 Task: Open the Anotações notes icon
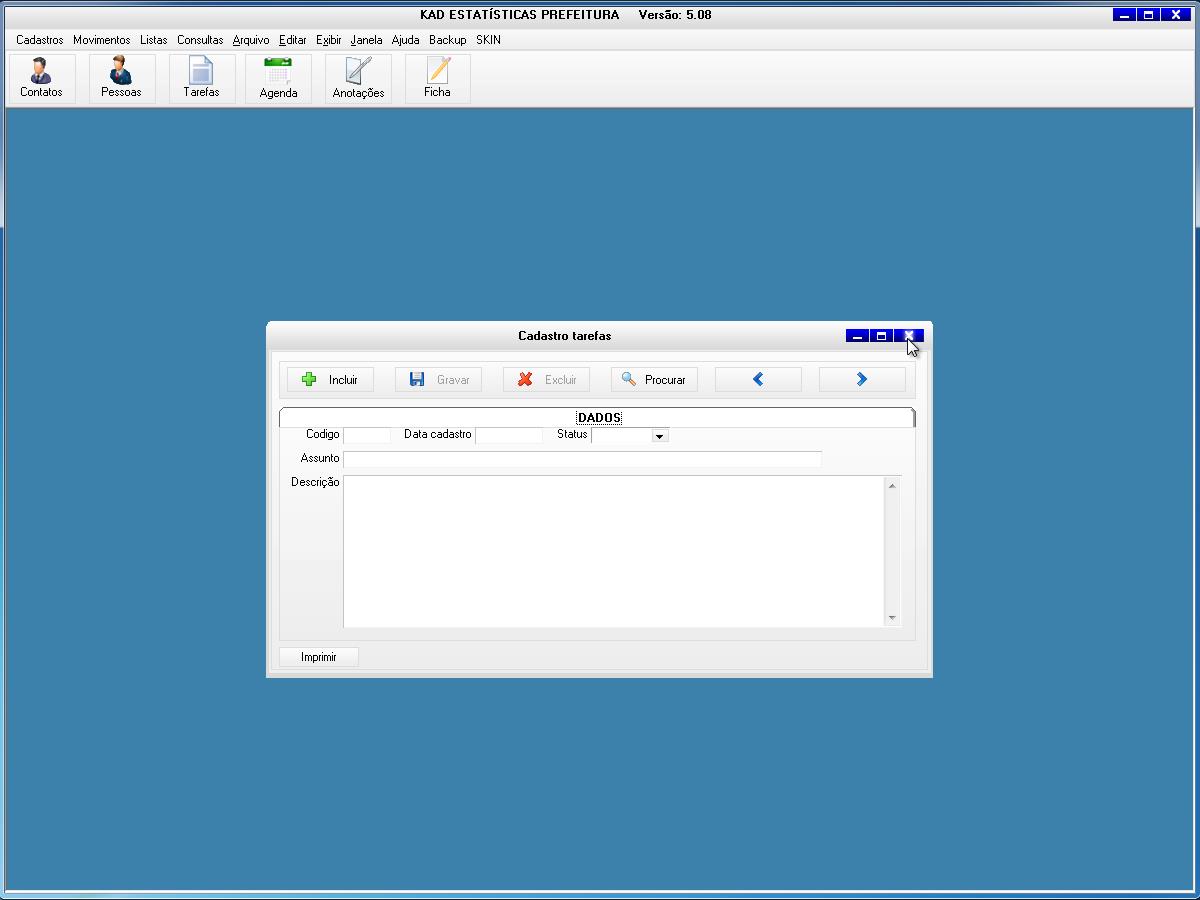click(358, 78)
